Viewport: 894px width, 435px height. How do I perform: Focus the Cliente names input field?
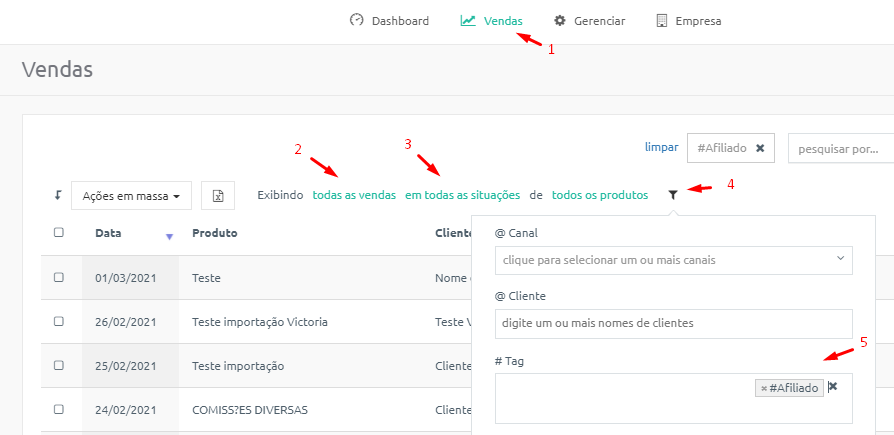tap(674, 324)
